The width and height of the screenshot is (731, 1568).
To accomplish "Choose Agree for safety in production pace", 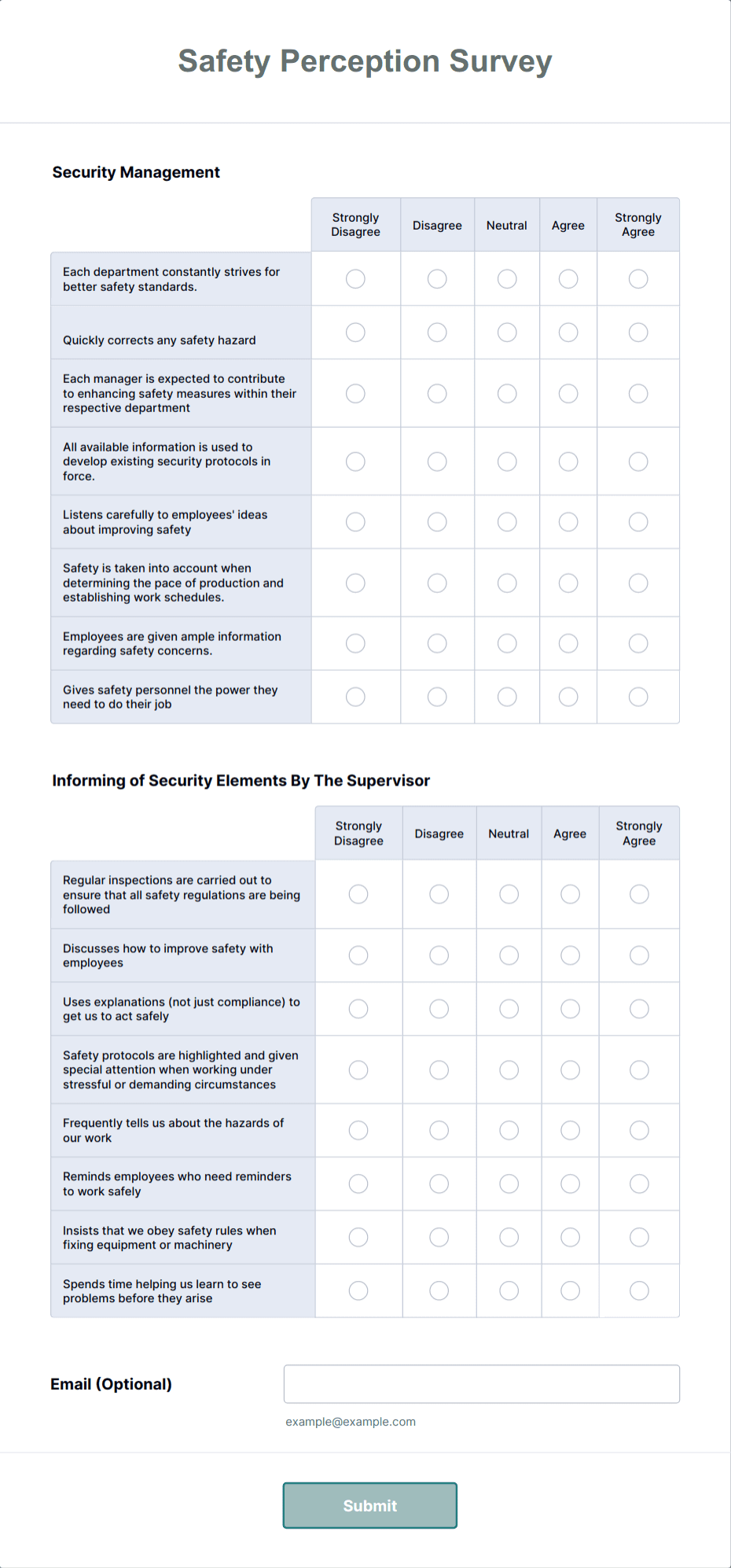I will click(568, 583).
